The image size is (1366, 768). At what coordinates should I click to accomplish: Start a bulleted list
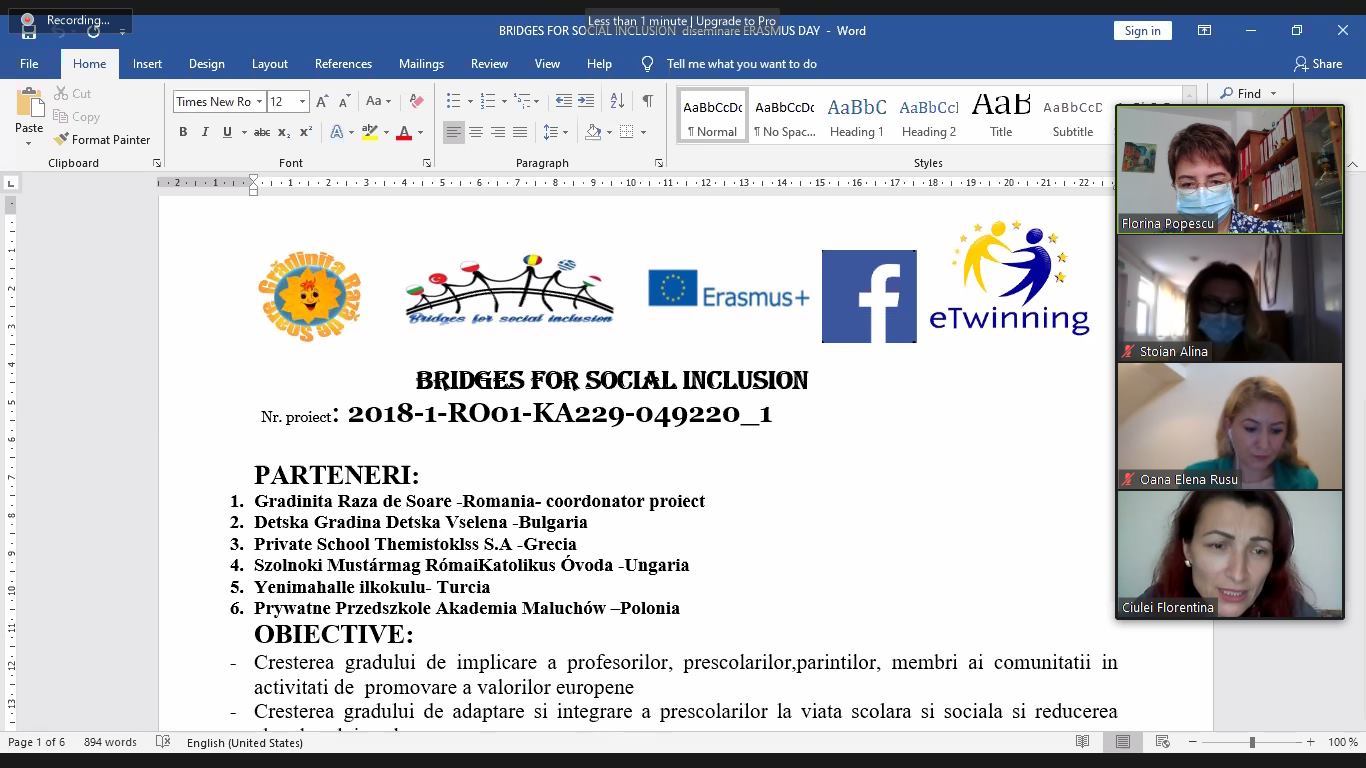[453, 101]
